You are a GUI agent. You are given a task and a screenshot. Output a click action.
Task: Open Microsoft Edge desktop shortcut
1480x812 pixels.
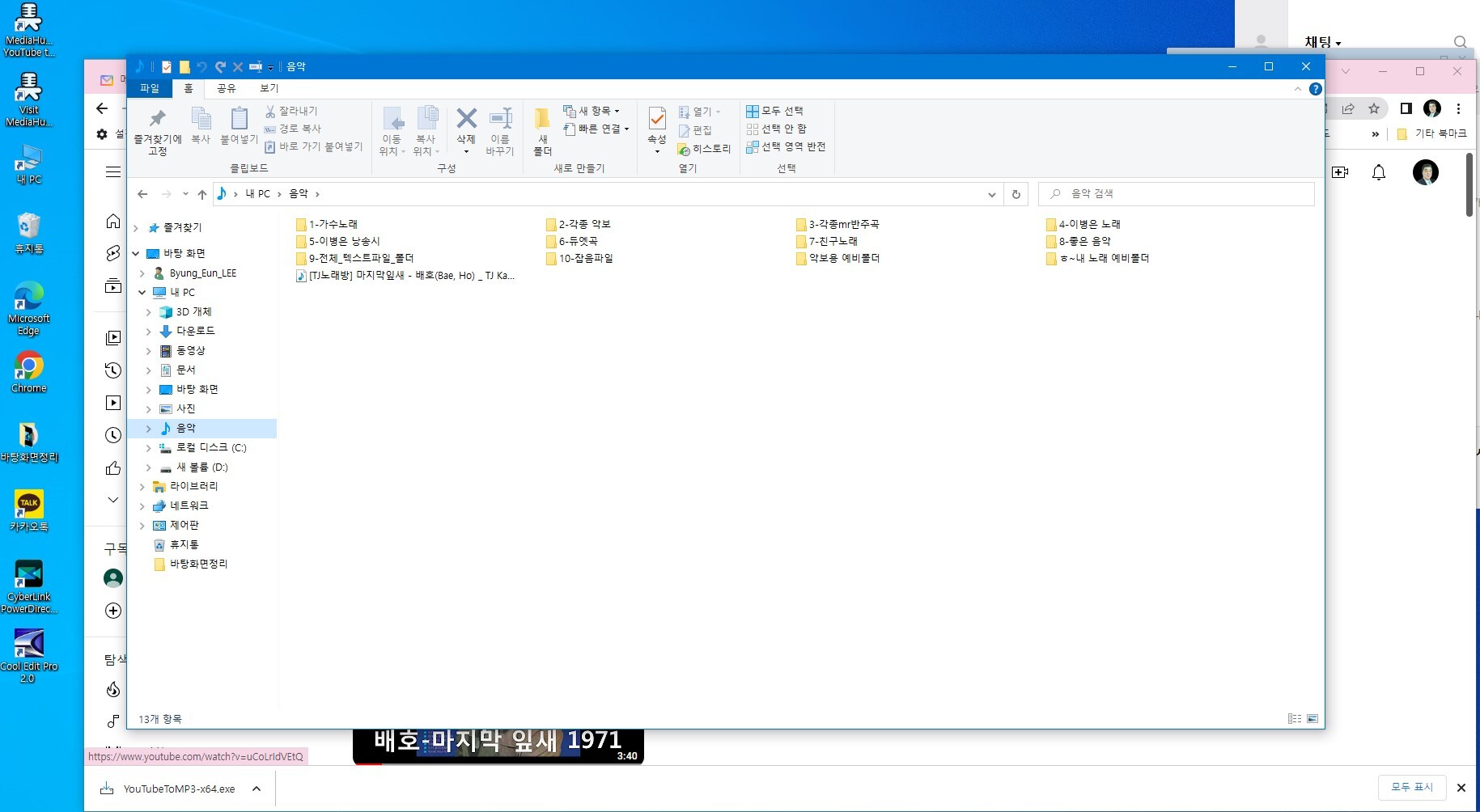pyautogui.click(x=29, y=309)
